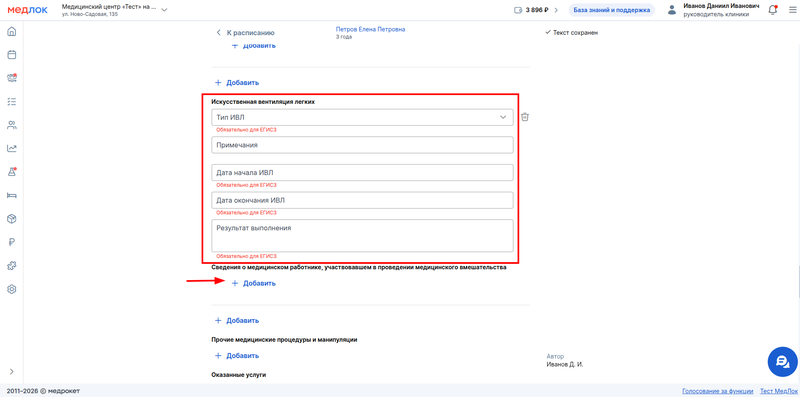Viewport: 800px width, 397px height.
Task: Expand the clinic selector chevron
Action: [164, 10]
